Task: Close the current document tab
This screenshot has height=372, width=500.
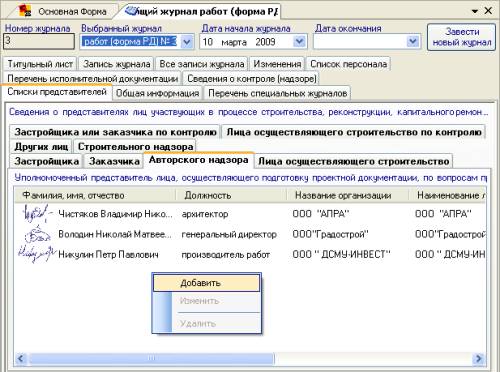Action: pyautogui.click(x=488, y=11)
